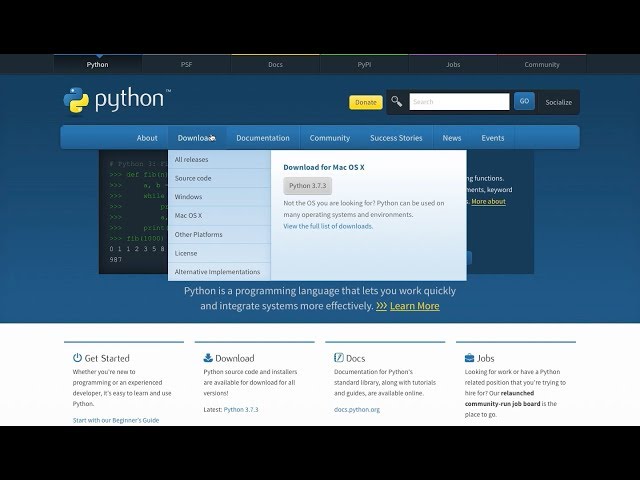Click the Get Started power icon
This screenshot has height=480, width=640.
pyautogui.click(x=77, y=358)
